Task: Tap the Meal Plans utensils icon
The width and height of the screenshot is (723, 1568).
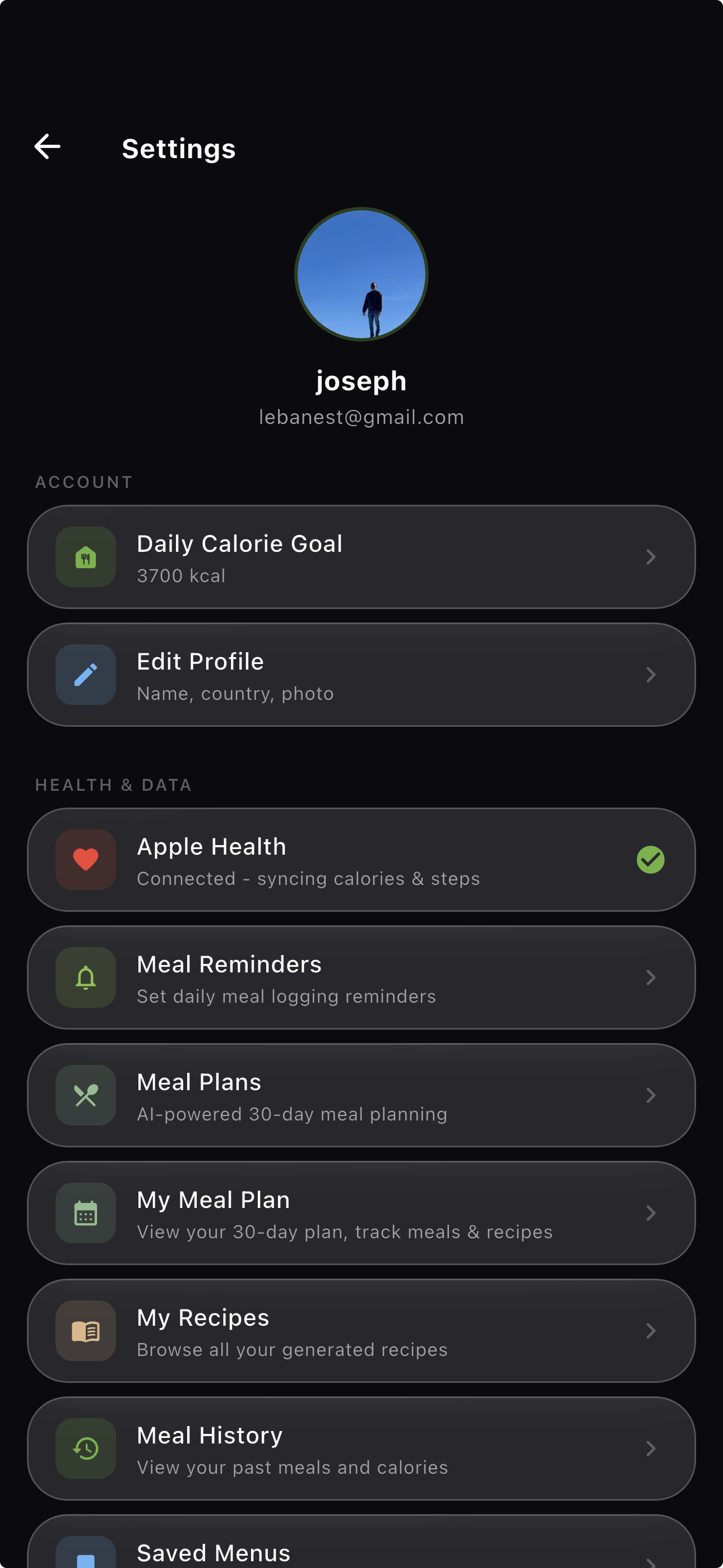Action: point(86,1095)
